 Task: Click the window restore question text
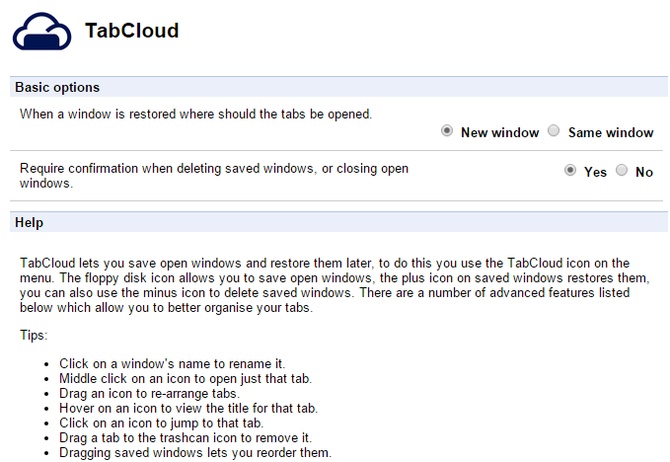click(196, 114)
